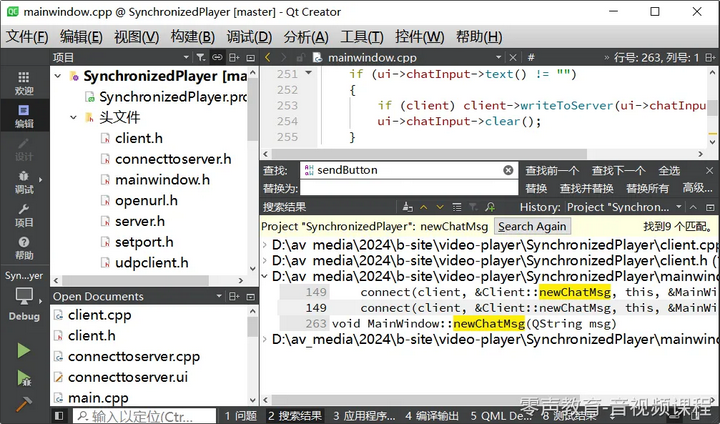The height and width of the screenshot is (424, 720).
Task: Open the 帮助 (Help) mode in sidebar
Action: point(24,248)
